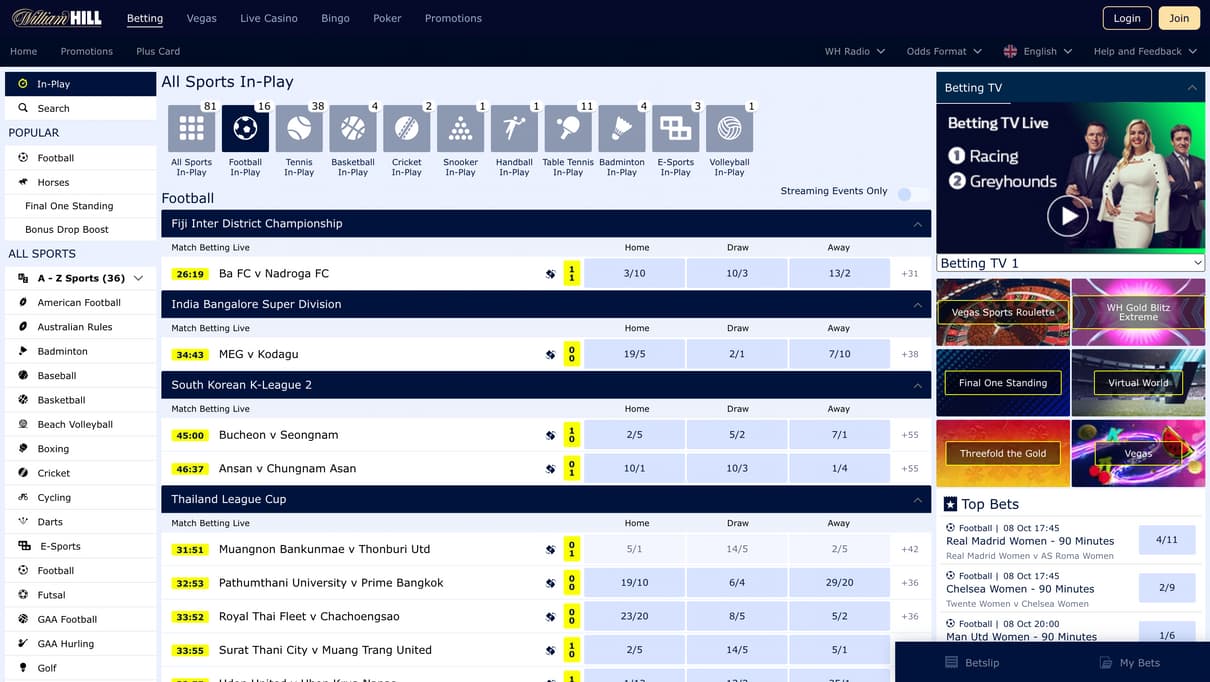Open the Betting TV 1 channel dropdown

[1070, 263]
